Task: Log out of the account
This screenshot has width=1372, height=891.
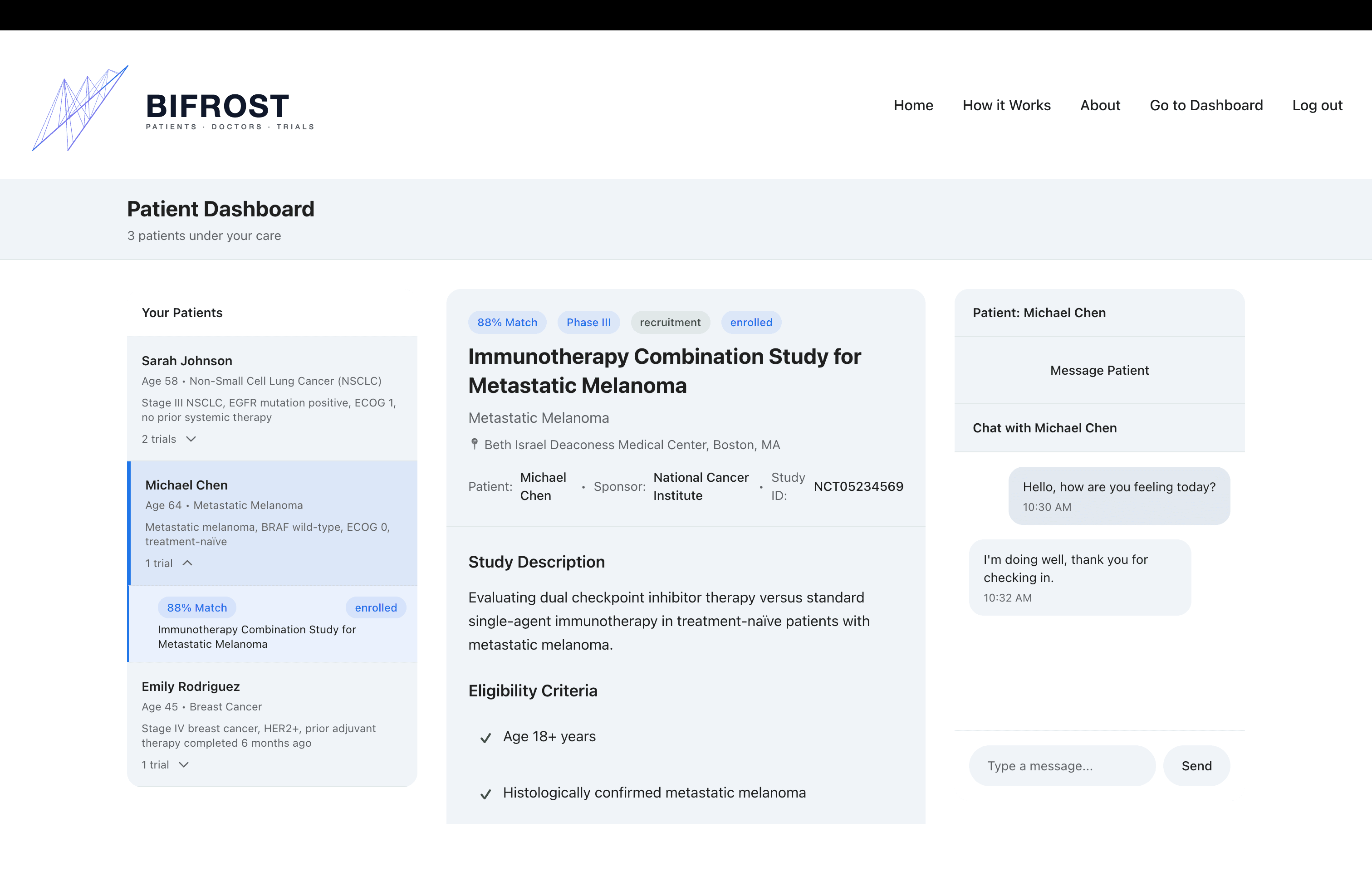Action: pos(1317,105)
